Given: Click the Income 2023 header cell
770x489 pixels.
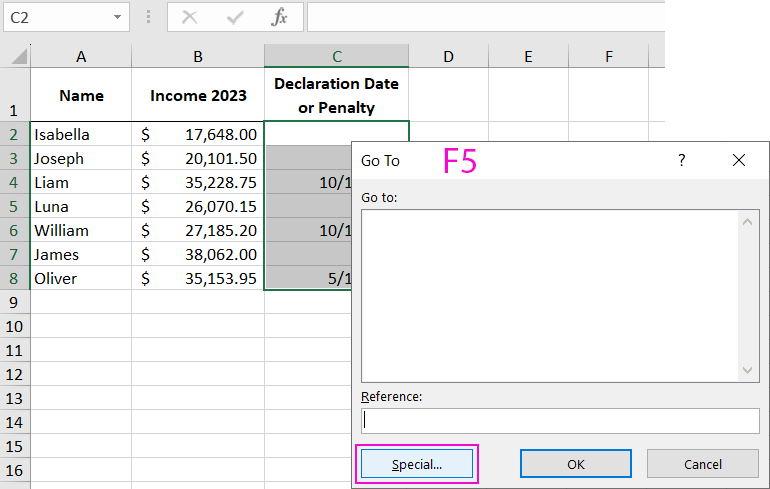Looking at the screenshot, I should point(198,96).
